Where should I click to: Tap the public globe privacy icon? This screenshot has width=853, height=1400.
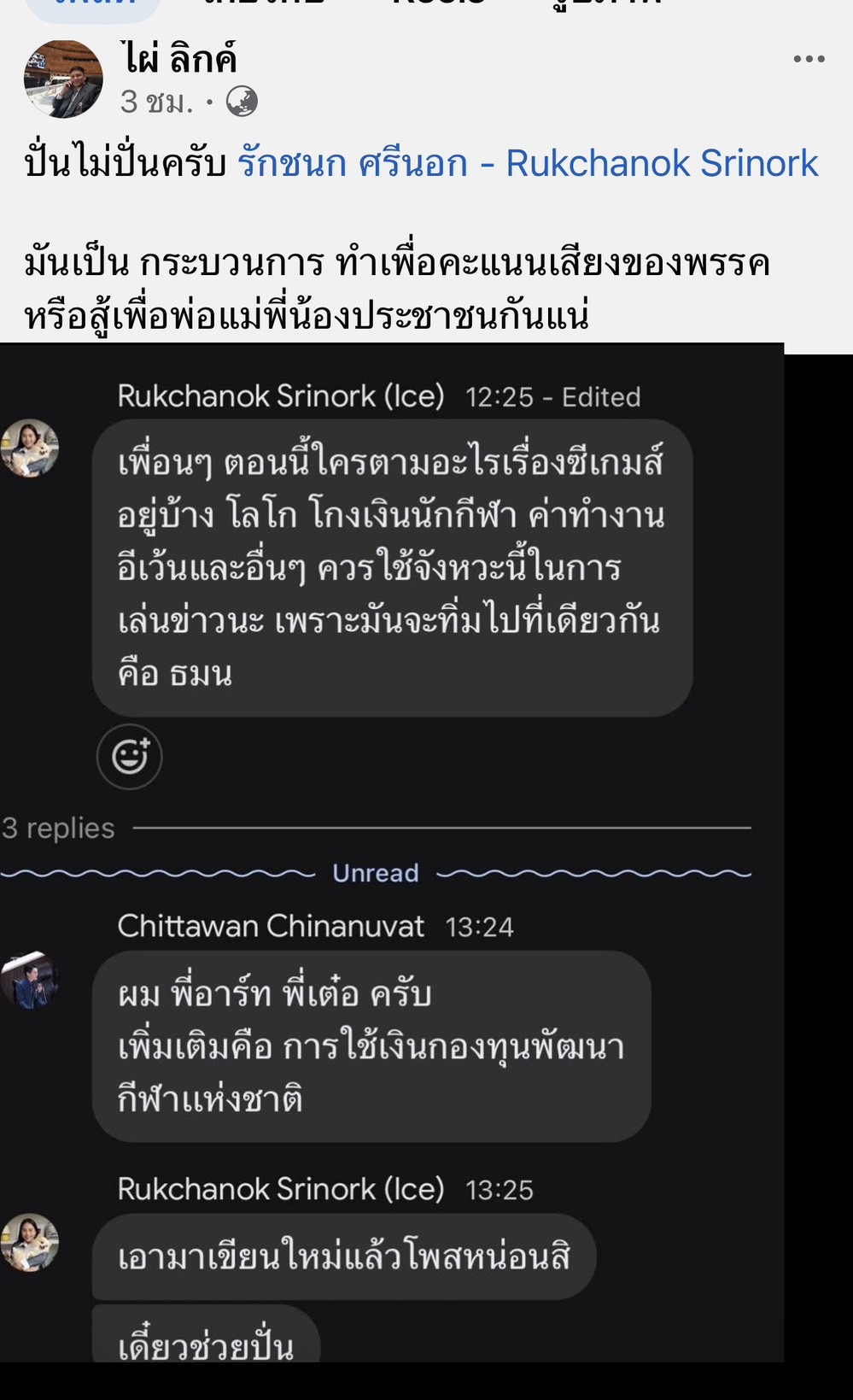tap(242, 103)
